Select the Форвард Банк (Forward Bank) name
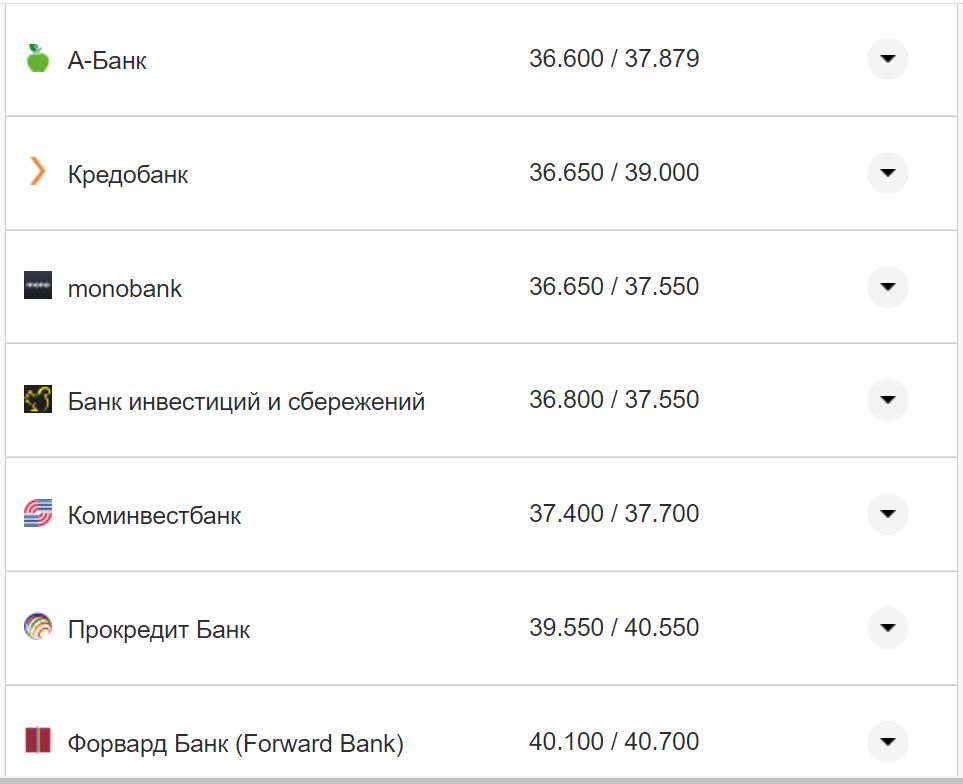This screenshot has width=963, height=784. click(236, 744)
